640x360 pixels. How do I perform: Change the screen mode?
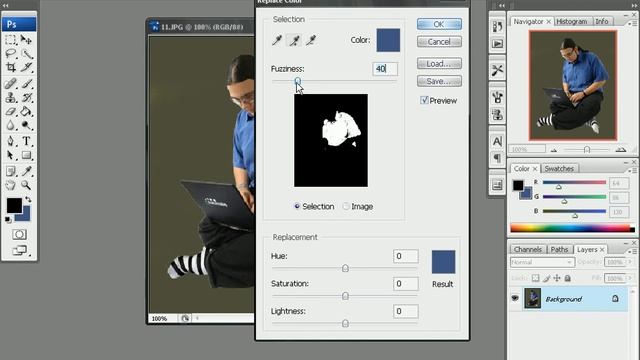pyautogui.click(x=19, y=250)
